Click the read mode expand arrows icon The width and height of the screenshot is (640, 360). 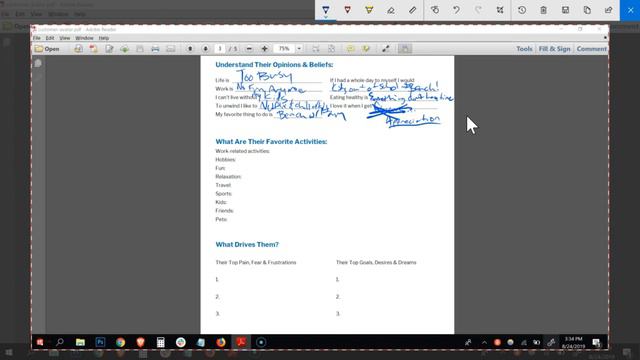(386, 49)
